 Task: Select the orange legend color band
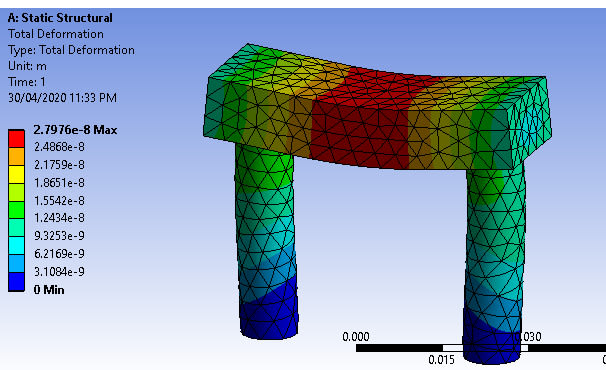pos(16,156)
